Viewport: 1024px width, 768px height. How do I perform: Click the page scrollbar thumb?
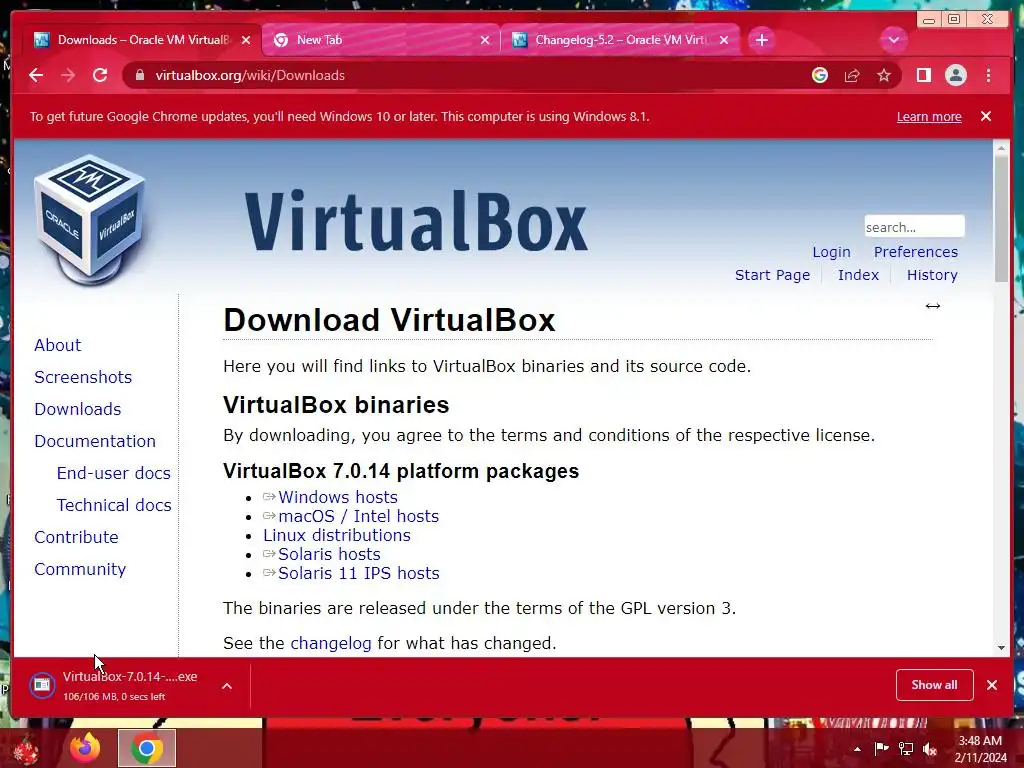coord(1001,220)
